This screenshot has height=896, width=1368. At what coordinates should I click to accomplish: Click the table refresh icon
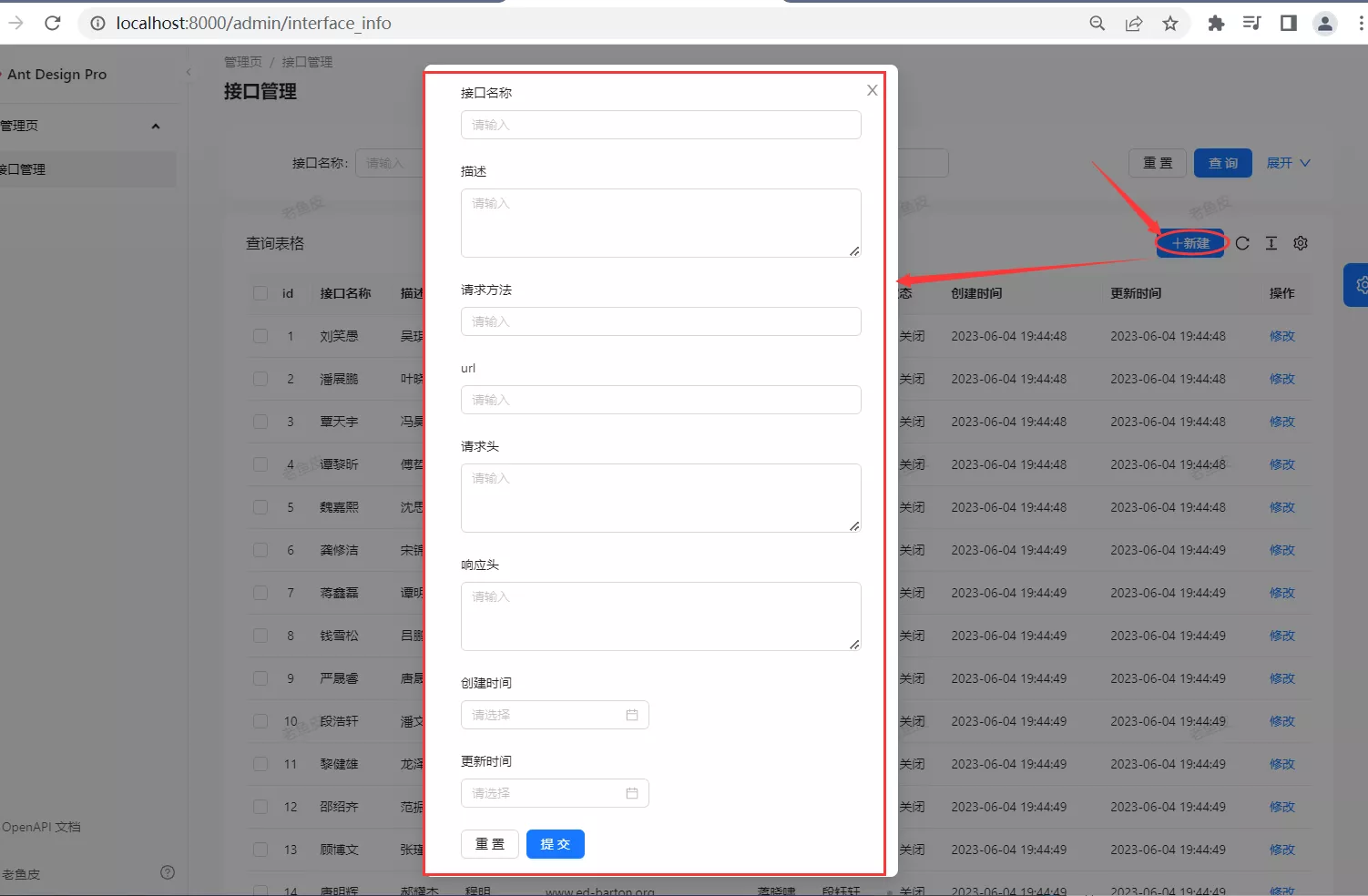coord(1242,243)
